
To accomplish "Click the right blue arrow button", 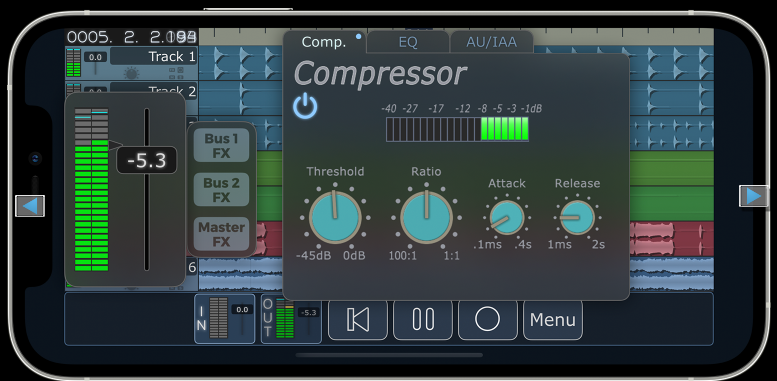I will pyautogui.click(x=753, y=196).
